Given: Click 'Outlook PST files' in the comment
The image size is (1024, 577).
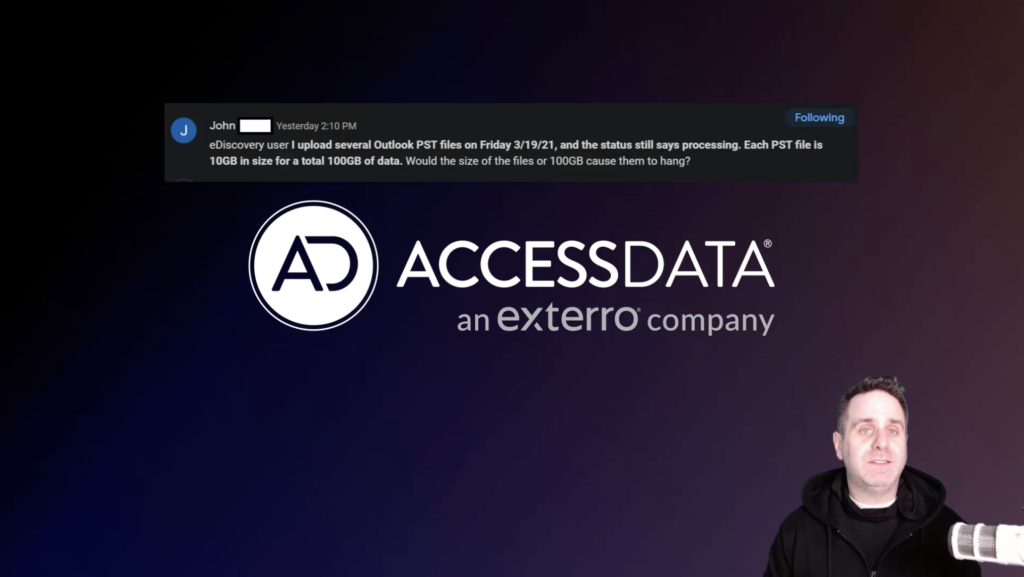Looking at the screenshot, I should [417, 145].
